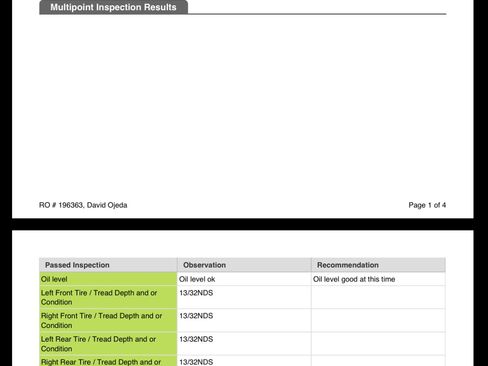Click the 13/32NDS value for Right Front Tire

pyautogui.click(x=196, y=316)
